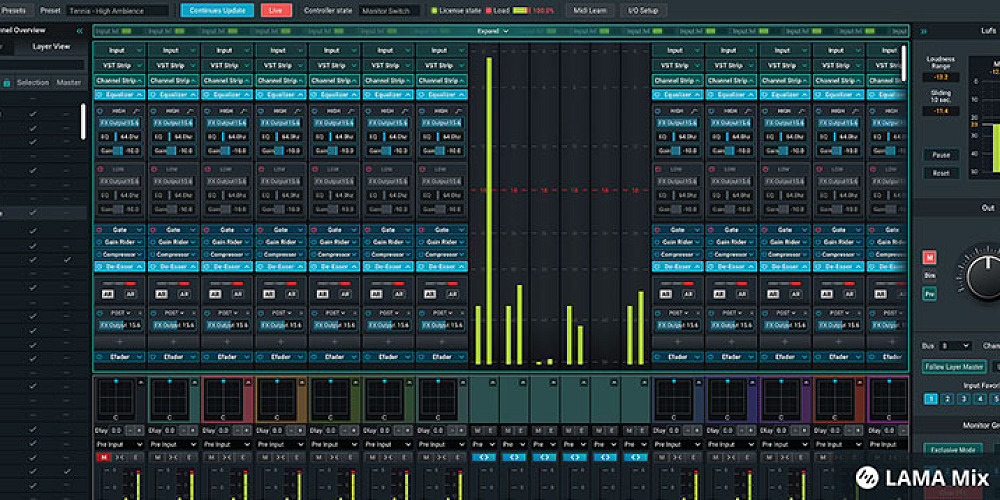Add an insert using plus in third channel
This screenshot has height=500, width=1000.
[x=227, y=341]
